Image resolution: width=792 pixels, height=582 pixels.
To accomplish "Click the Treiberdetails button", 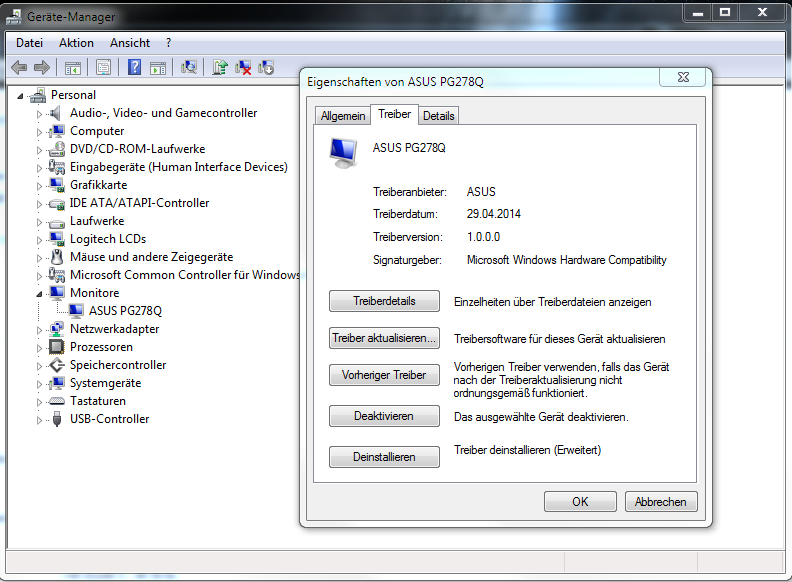I will point(384,301).
